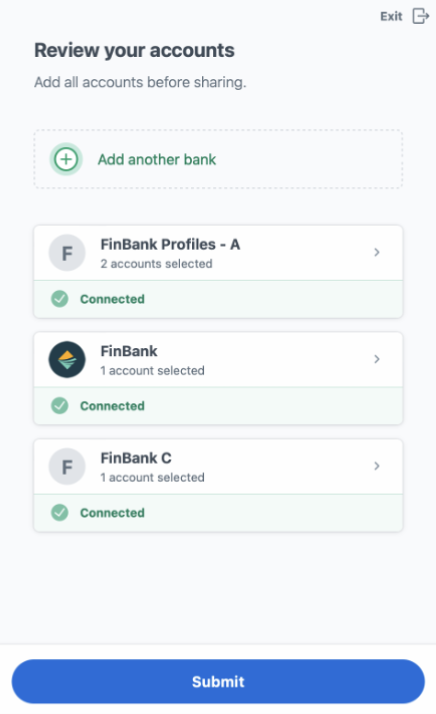
Task: Click 2 accounts selected text
Action: pos(156,264)
